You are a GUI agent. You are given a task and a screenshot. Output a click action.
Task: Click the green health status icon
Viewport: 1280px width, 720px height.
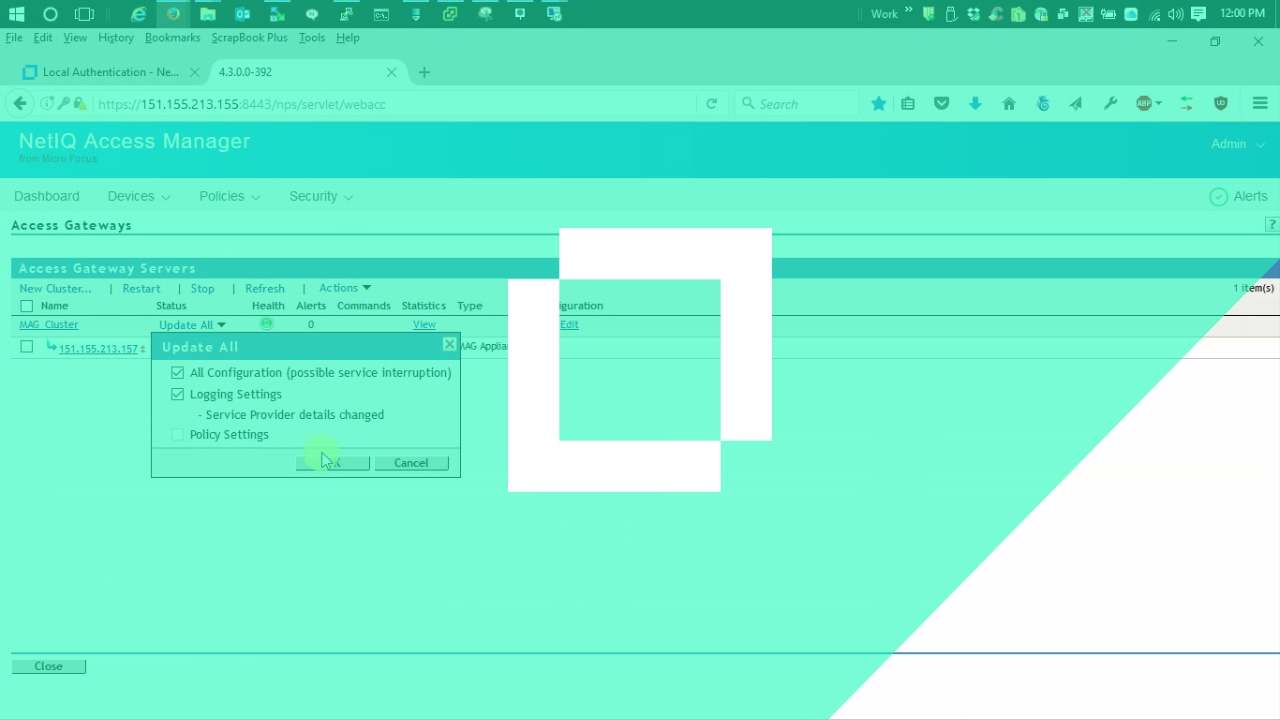[x=267, y=324]
